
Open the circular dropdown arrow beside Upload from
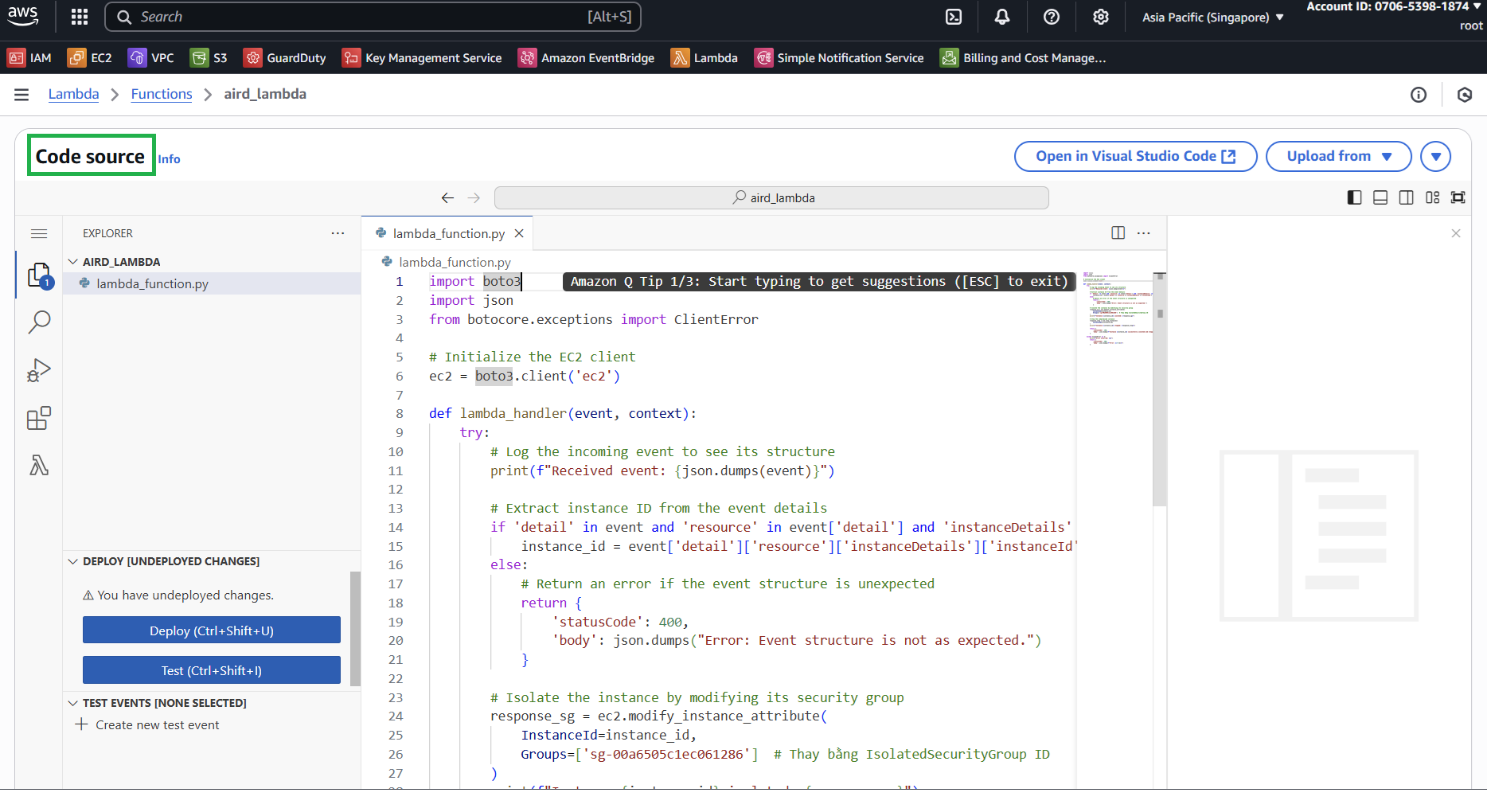pyautogui.click(x=1436, y=156)
